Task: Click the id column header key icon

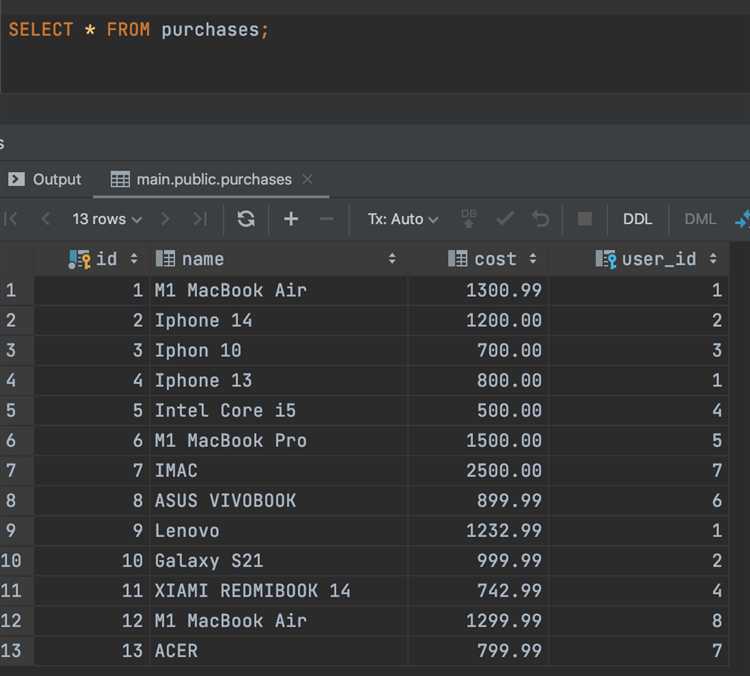Action: (79, 259)
